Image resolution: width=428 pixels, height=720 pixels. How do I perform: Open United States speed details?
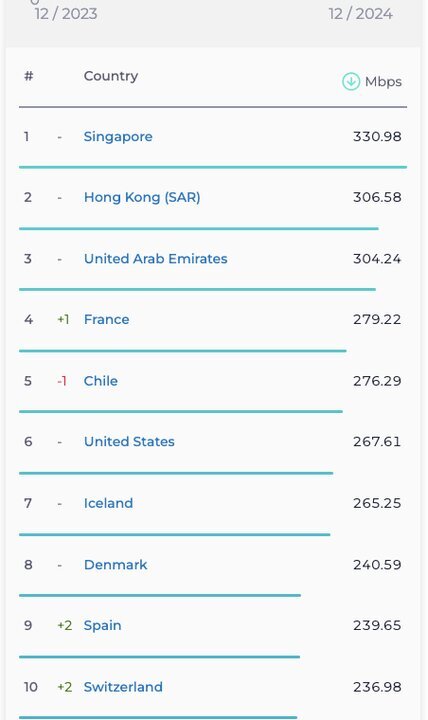129,442
